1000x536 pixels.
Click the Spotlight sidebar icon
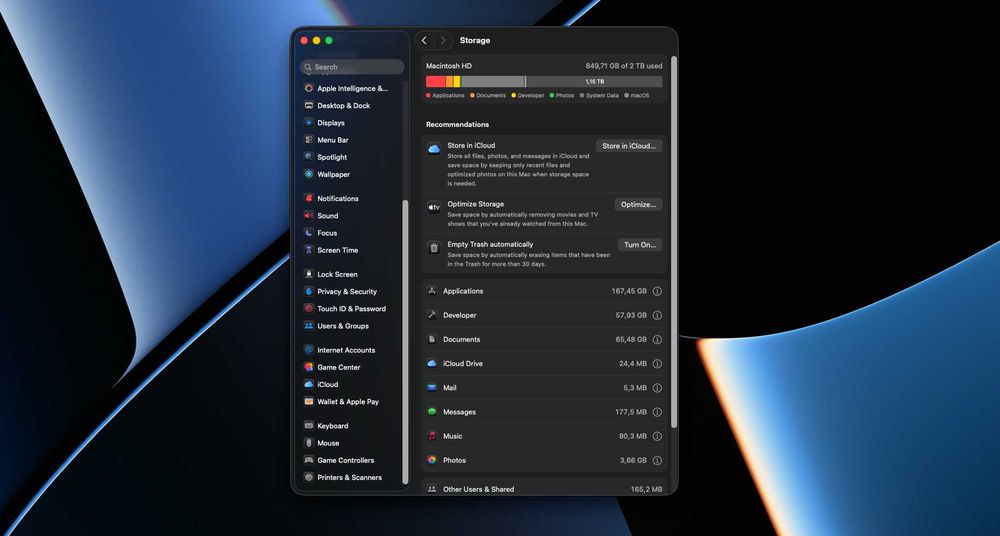(309, 158)
